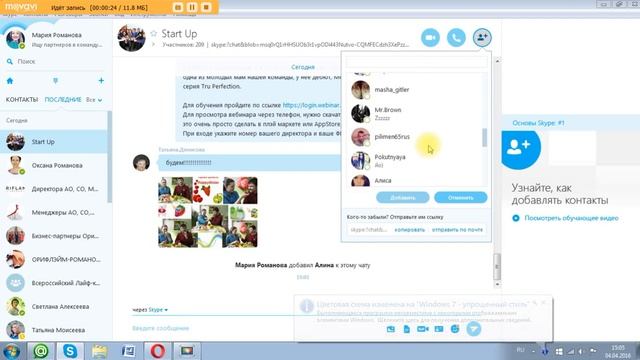Click the chat scrollbar up arrow
Image resolution: width=640 pixels, height=360 pixels.
click(x=497, y=61)
